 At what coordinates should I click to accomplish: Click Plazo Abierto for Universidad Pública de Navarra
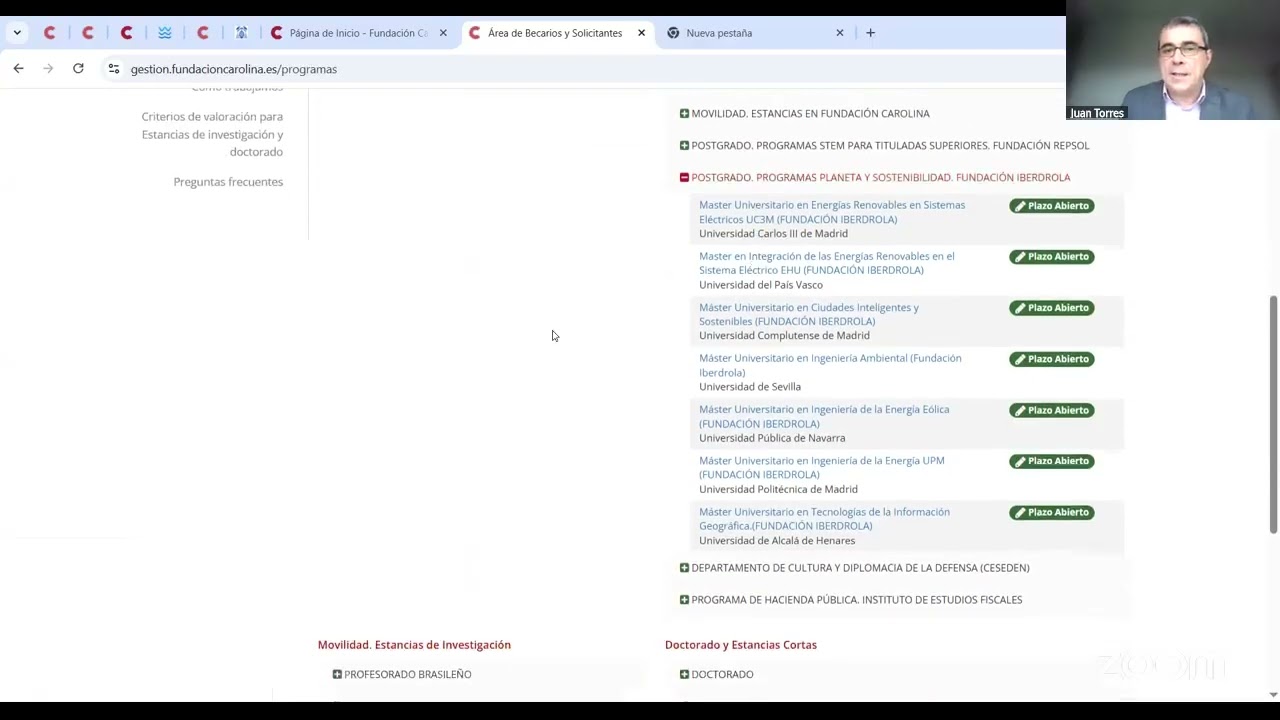1052,410
